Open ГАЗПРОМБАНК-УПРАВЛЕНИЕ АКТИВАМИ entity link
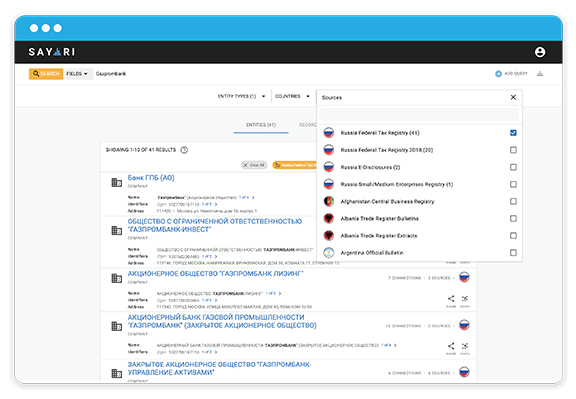This screenshot has width=576, height=399. 219,369
